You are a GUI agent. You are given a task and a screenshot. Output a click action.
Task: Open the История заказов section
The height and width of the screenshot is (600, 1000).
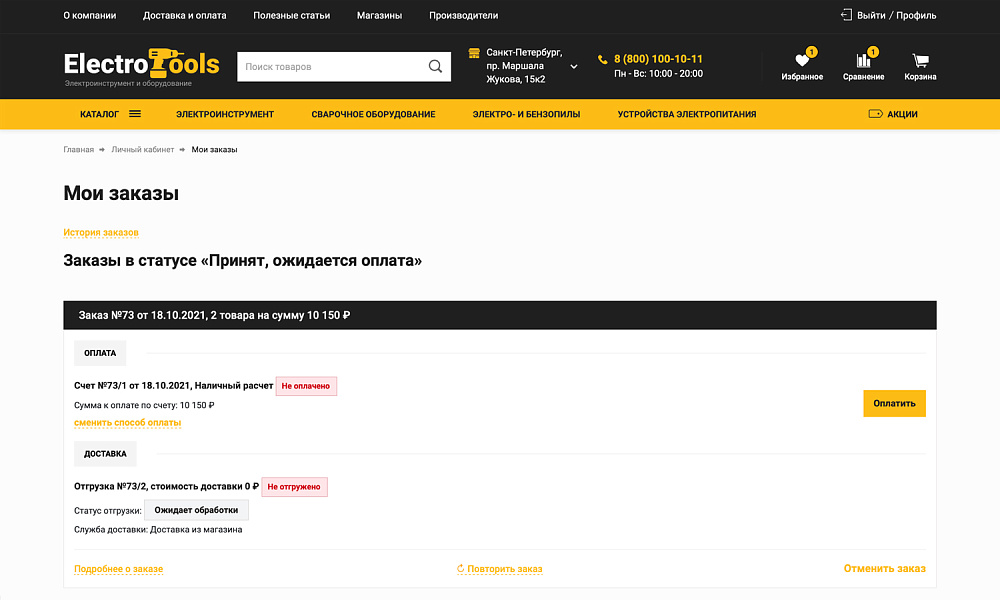tap(101, 231)
